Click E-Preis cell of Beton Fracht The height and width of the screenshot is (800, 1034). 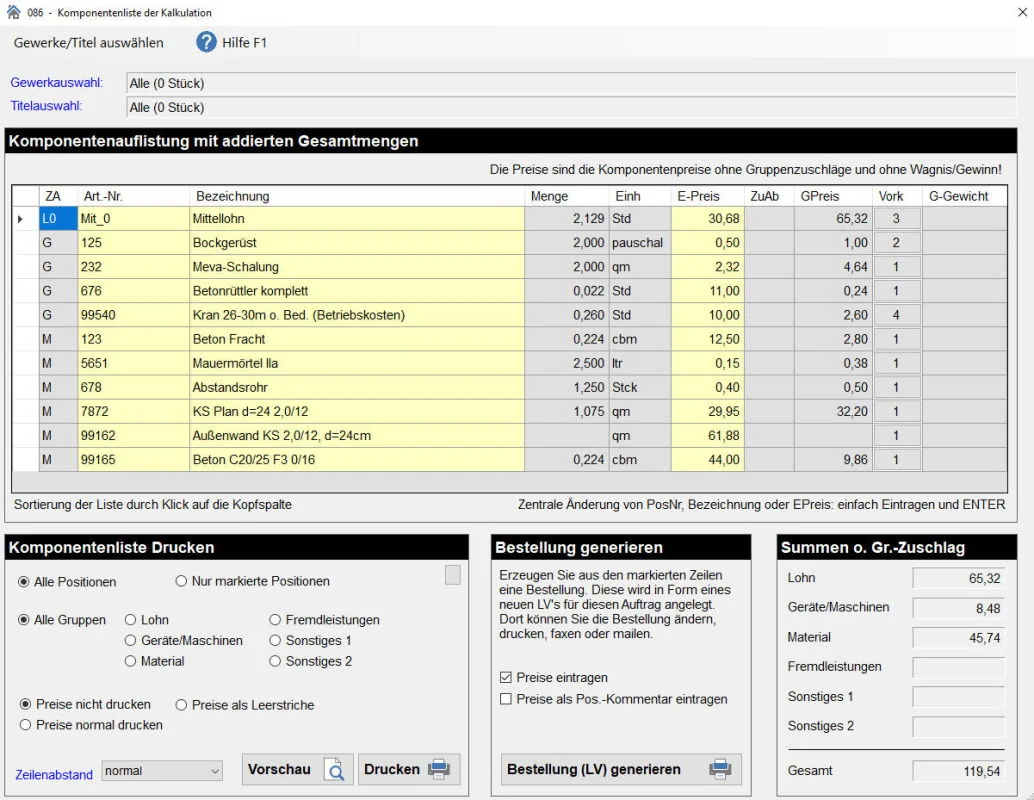tap(708, 339)
